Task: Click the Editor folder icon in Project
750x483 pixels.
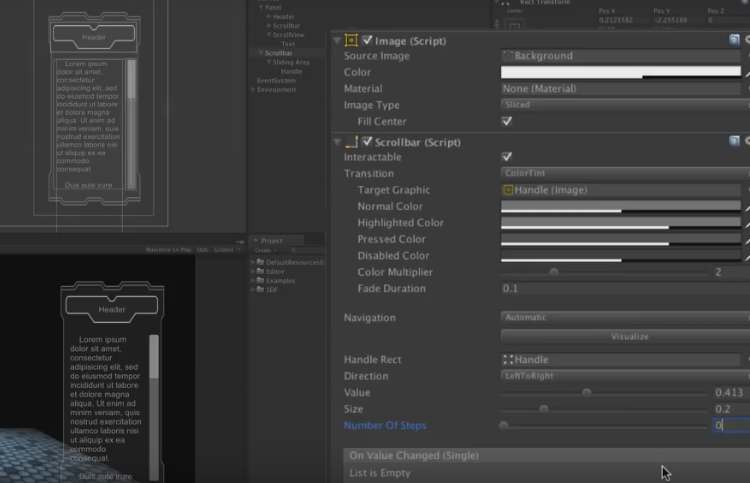Action: coord(260,271)
